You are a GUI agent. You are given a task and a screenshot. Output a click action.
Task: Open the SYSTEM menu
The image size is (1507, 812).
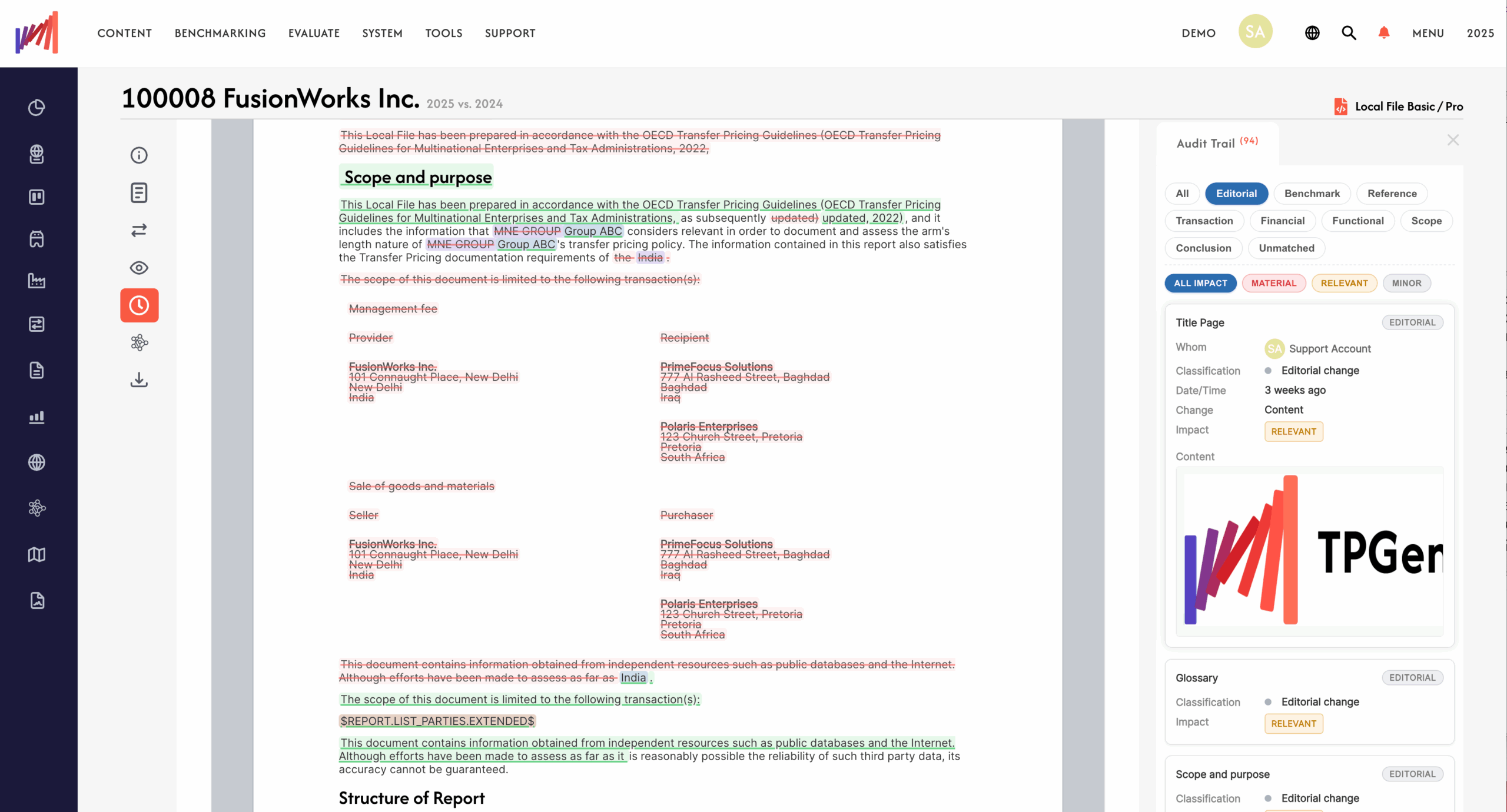pyautogui.click(x=383, y=34)
